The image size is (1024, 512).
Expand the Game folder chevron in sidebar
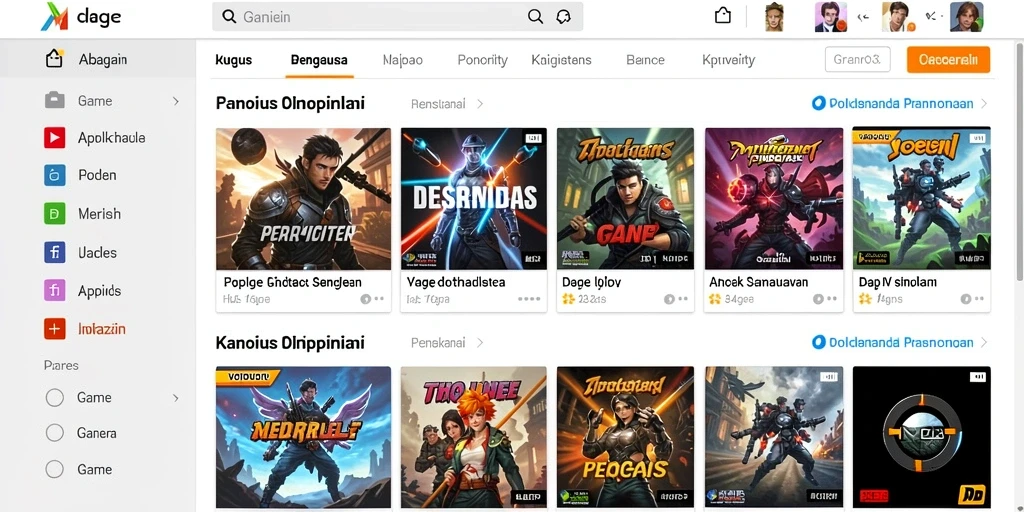(176, 101)
